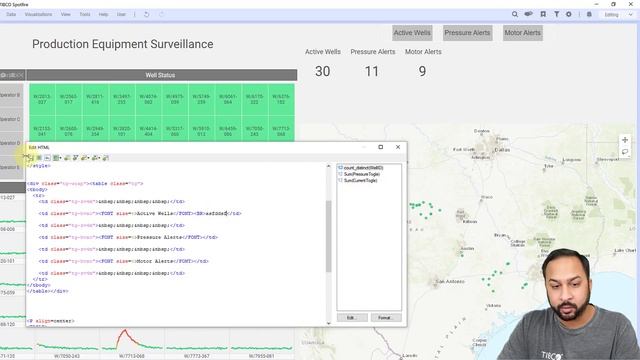Viewport: 640px width, 360px height.
Task: Click scroll-down arrow of HTML editor
Action: (x=329, y=323)
